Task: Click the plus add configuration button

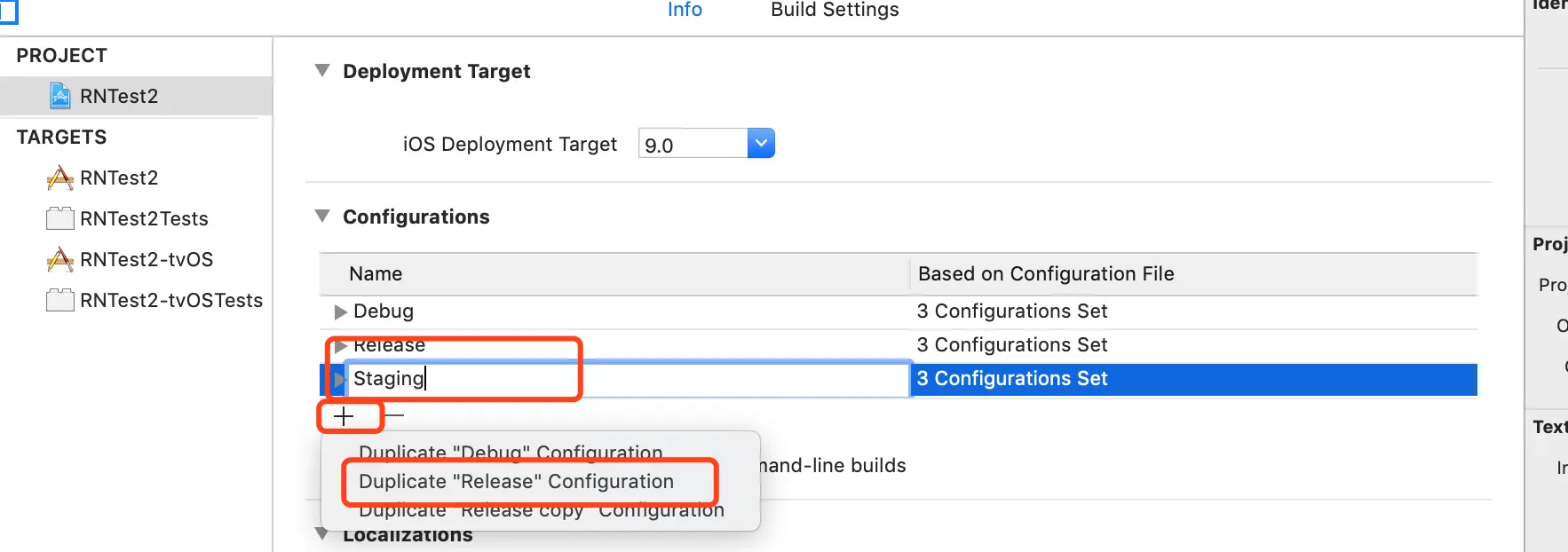Action: pyautogui.click(x=344, y=415)
